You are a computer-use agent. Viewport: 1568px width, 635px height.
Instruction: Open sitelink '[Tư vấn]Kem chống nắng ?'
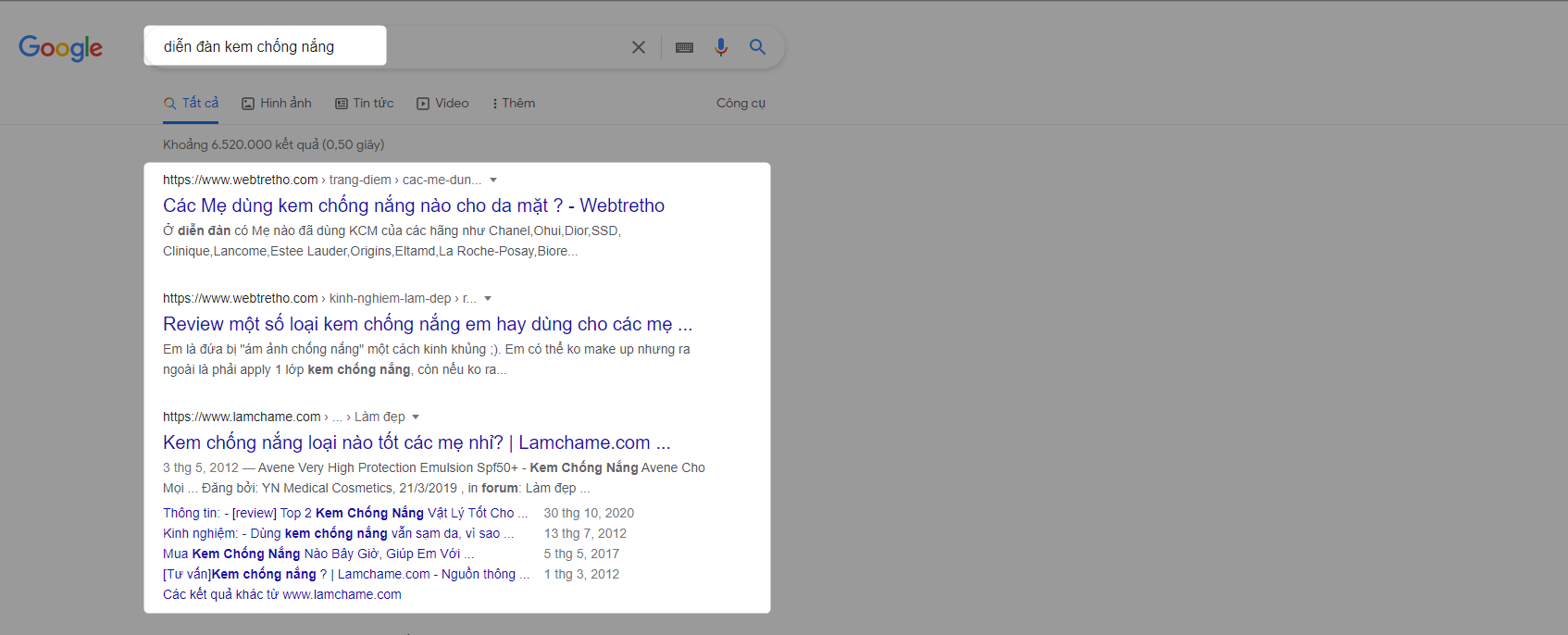[x=346, y=574]
